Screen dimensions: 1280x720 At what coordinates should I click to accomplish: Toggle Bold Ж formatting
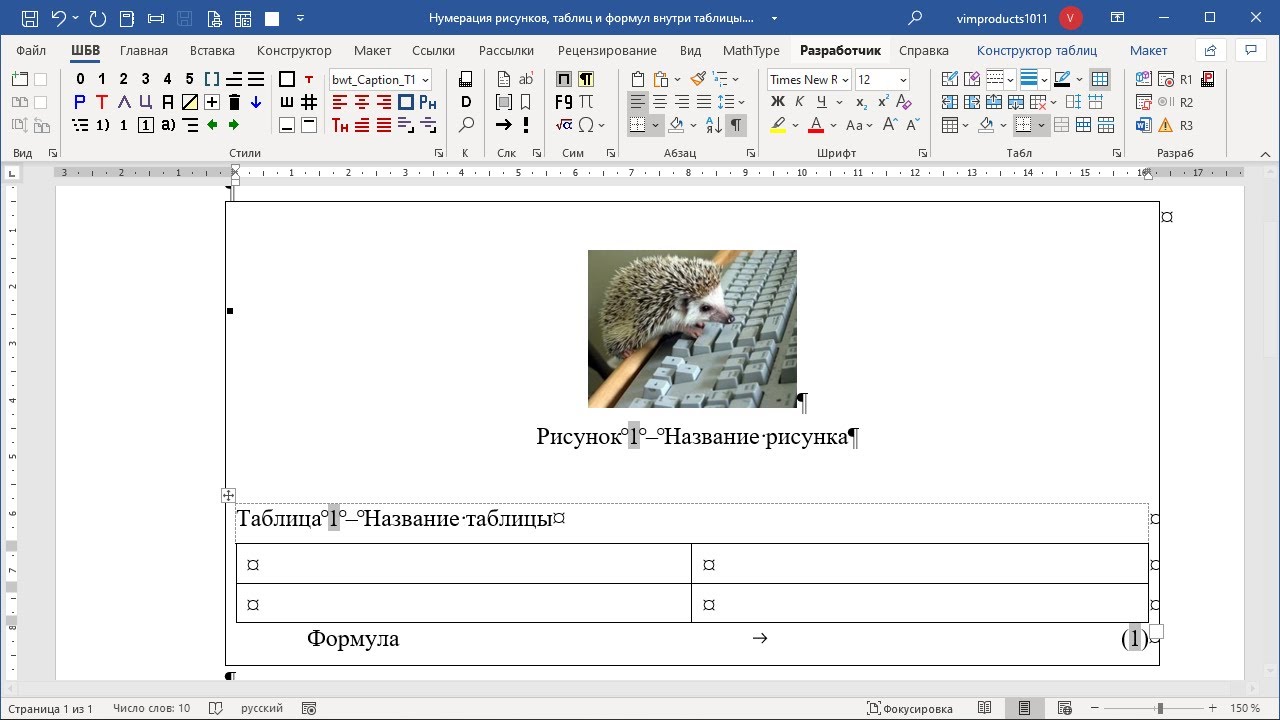point(778,102)
